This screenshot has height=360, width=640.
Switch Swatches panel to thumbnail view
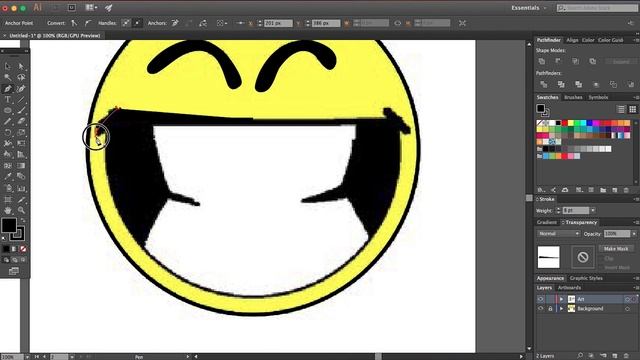click(x=632, y=109)
